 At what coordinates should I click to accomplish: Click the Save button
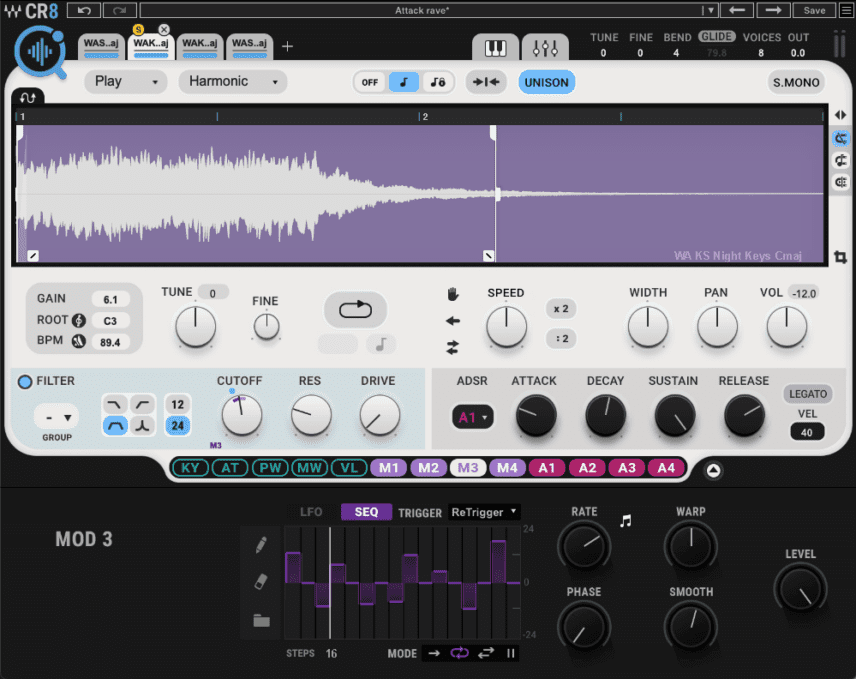[x=814, y=10]
